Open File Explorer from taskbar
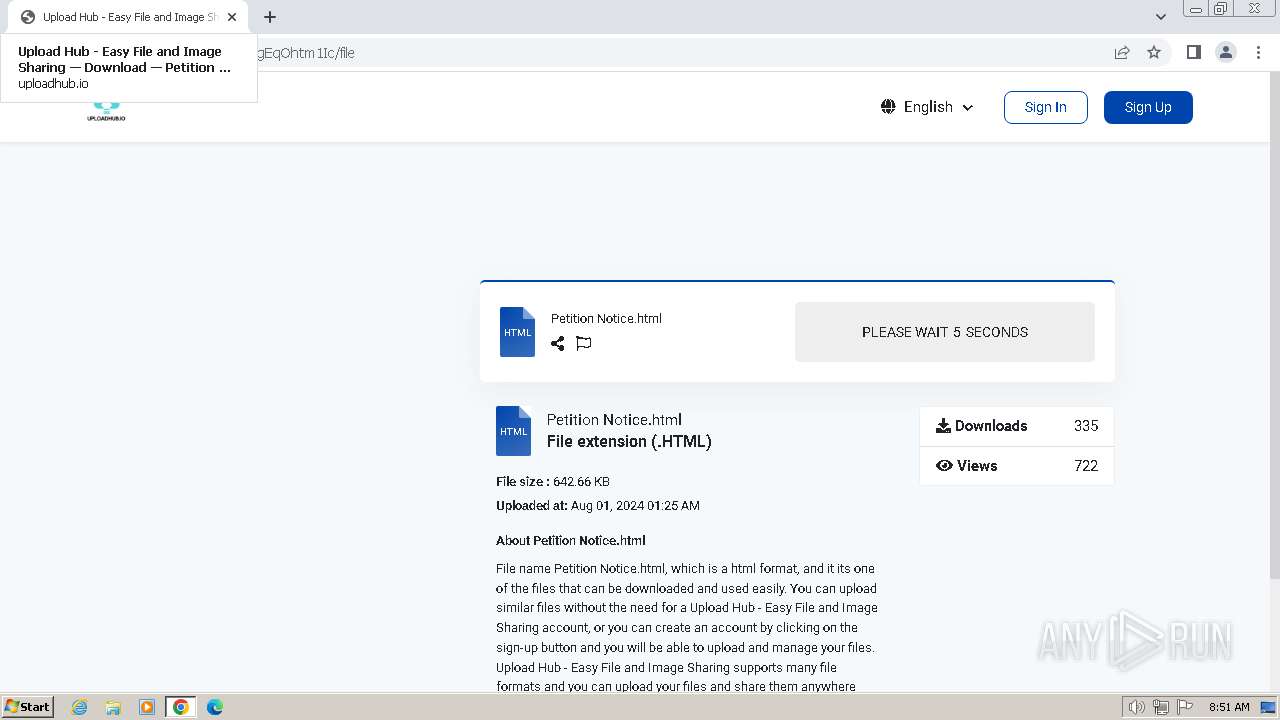The image size is (1280, 720). pos(113,707)
